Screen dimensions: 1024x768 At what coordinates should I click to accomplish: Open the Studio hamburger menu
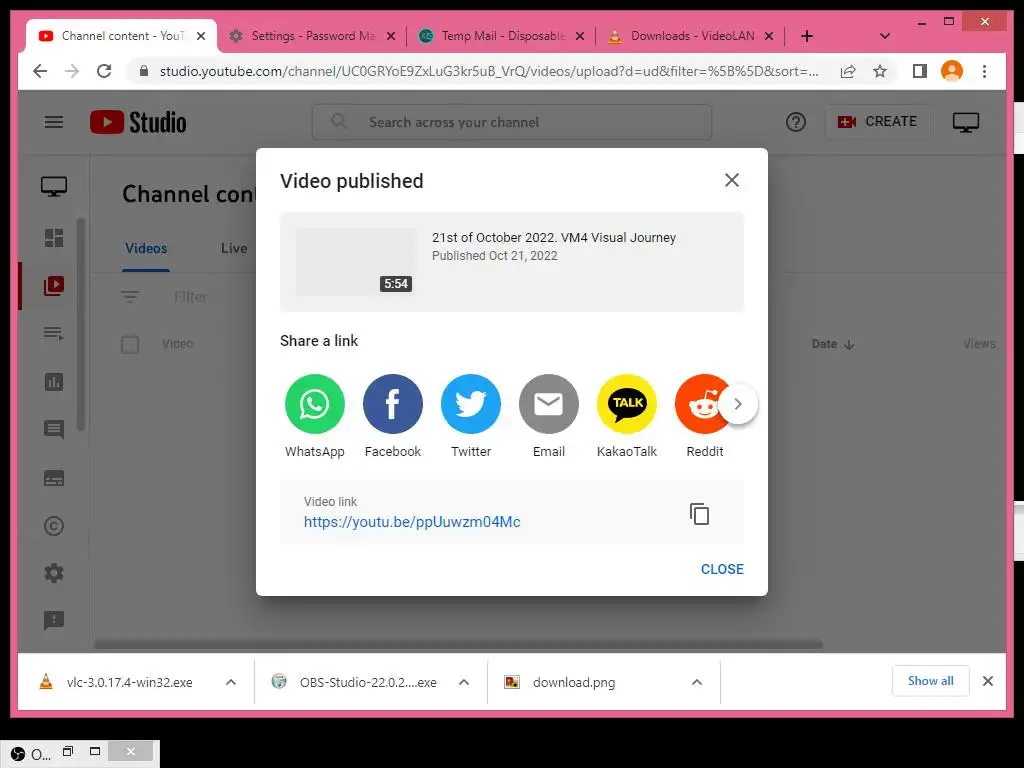tap(54, 122)
